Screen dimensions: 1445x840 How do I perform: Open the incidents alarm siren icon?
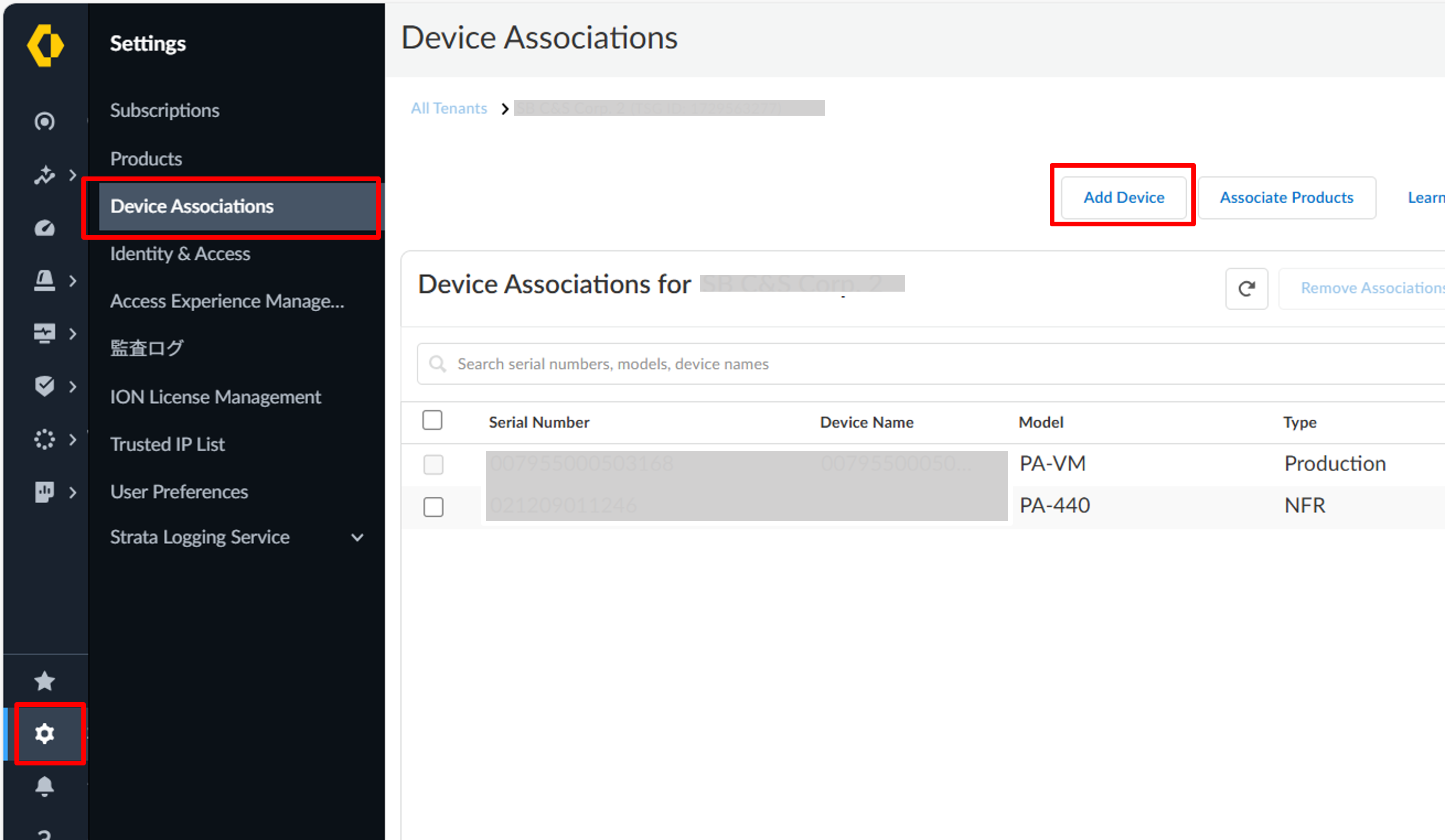[45, 281]
